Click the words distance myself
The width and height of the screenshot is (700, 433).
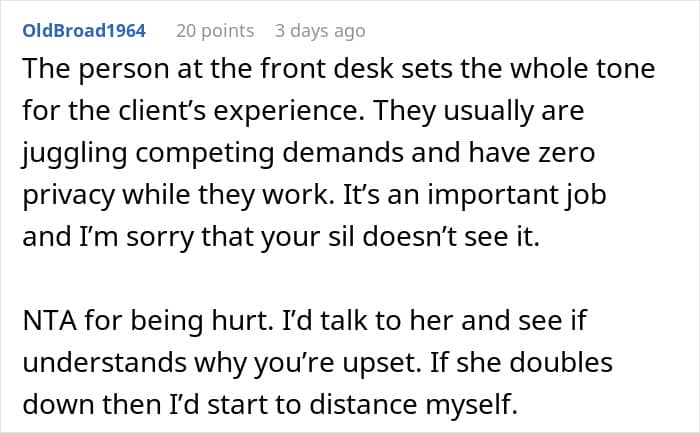click(x=413, y=405)
